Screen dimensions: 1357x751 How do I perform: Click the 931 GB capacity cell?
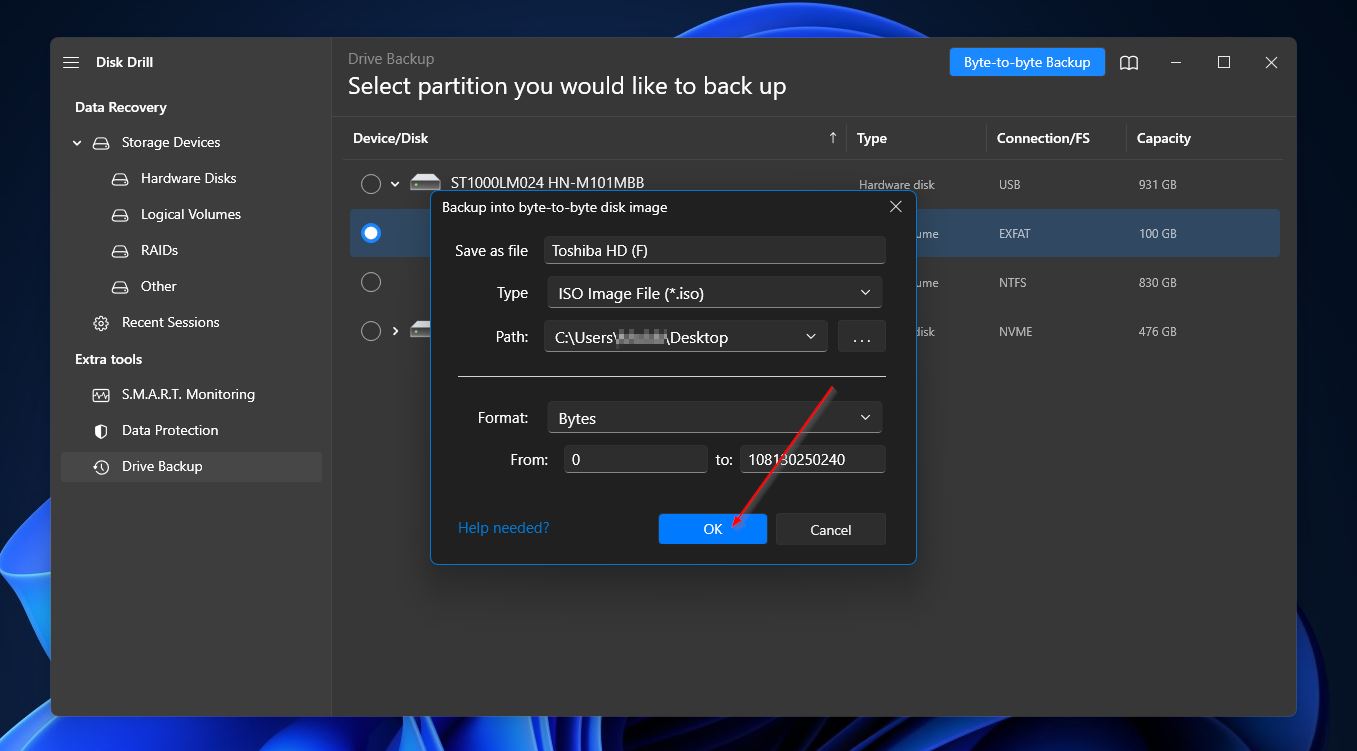1157,184
